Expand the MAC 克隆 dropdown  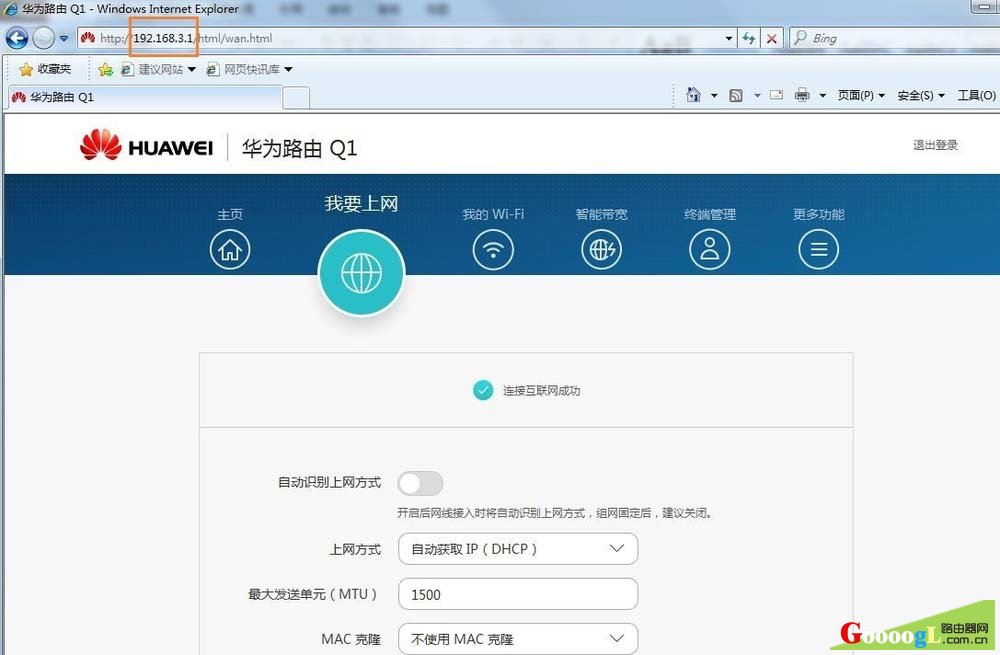pyautogui.click(x=517, y=639)
